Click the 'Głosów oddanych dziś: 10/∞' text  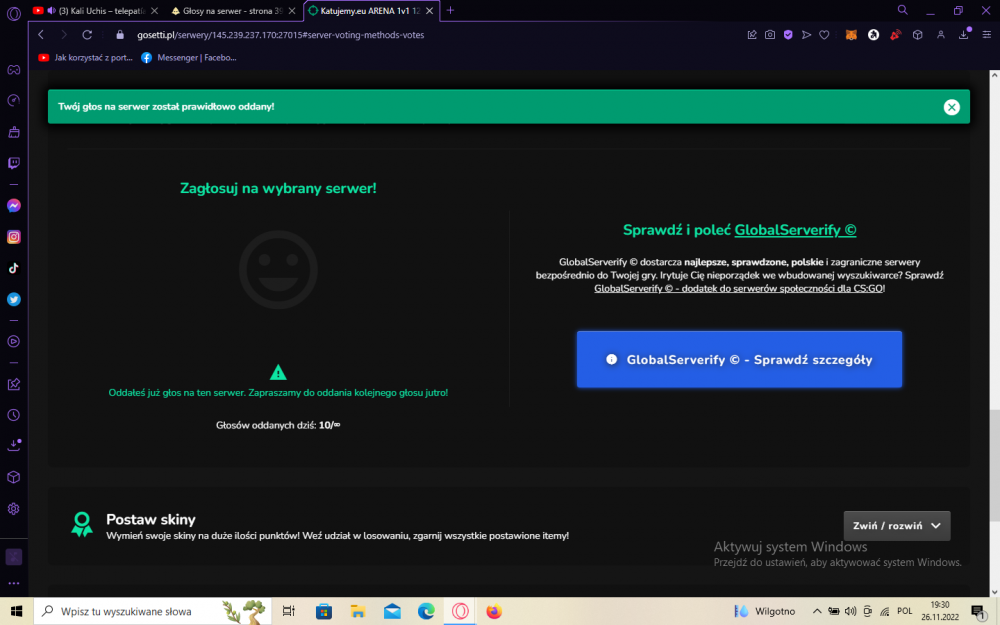(278, 425)
